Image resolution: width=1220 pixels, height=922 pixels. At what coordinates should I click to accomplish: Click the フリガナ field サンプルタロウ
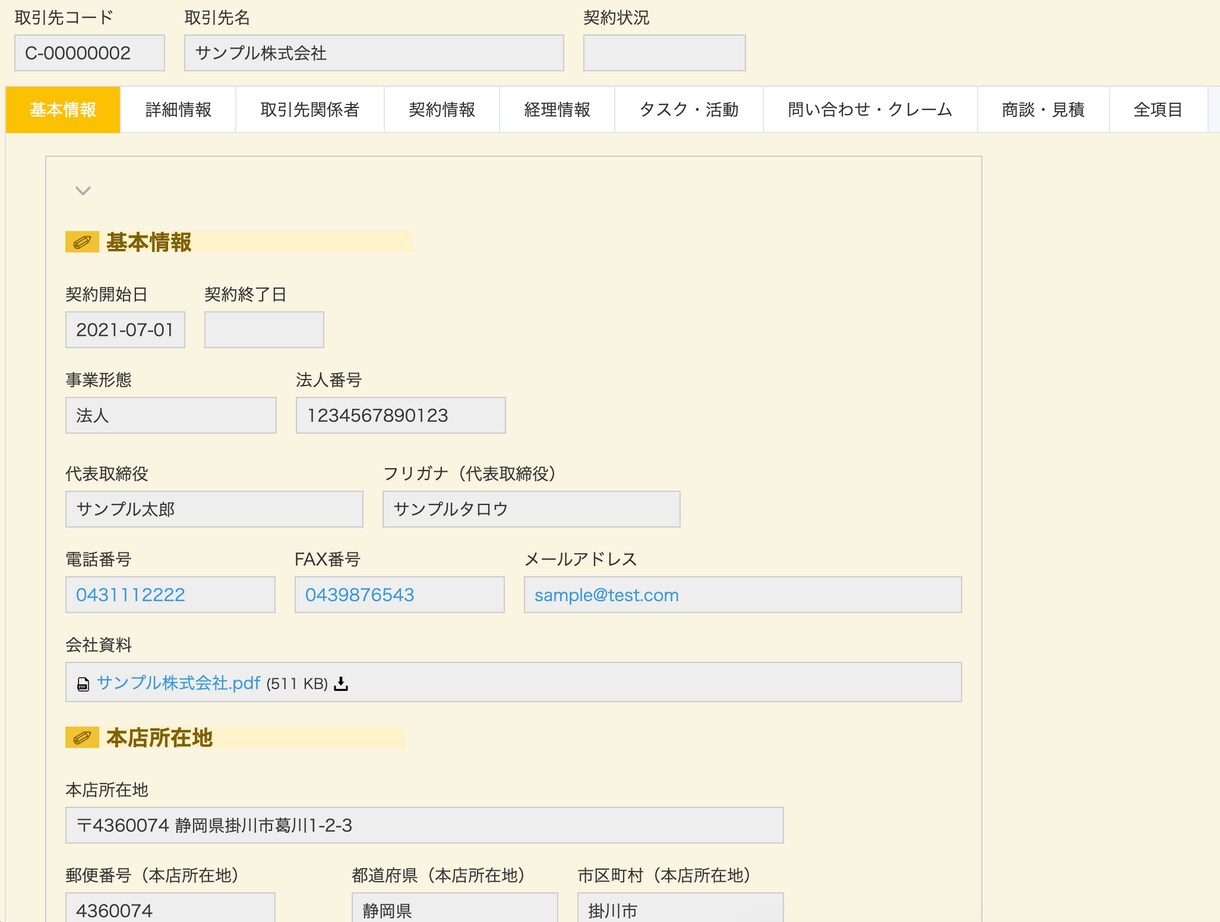tap(531, 509)
